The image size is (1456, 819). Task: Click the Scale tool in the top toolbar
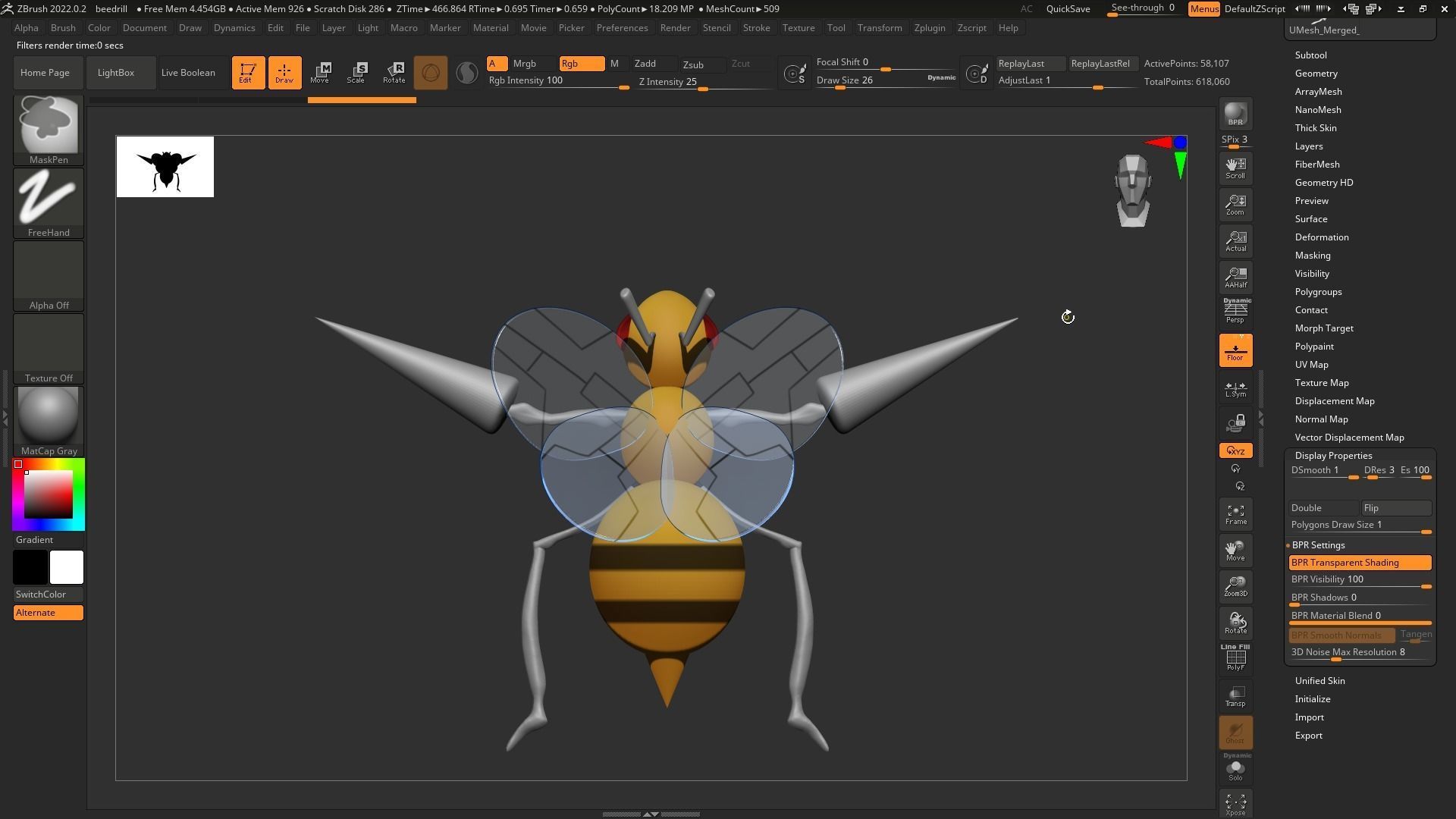(356, 73)
